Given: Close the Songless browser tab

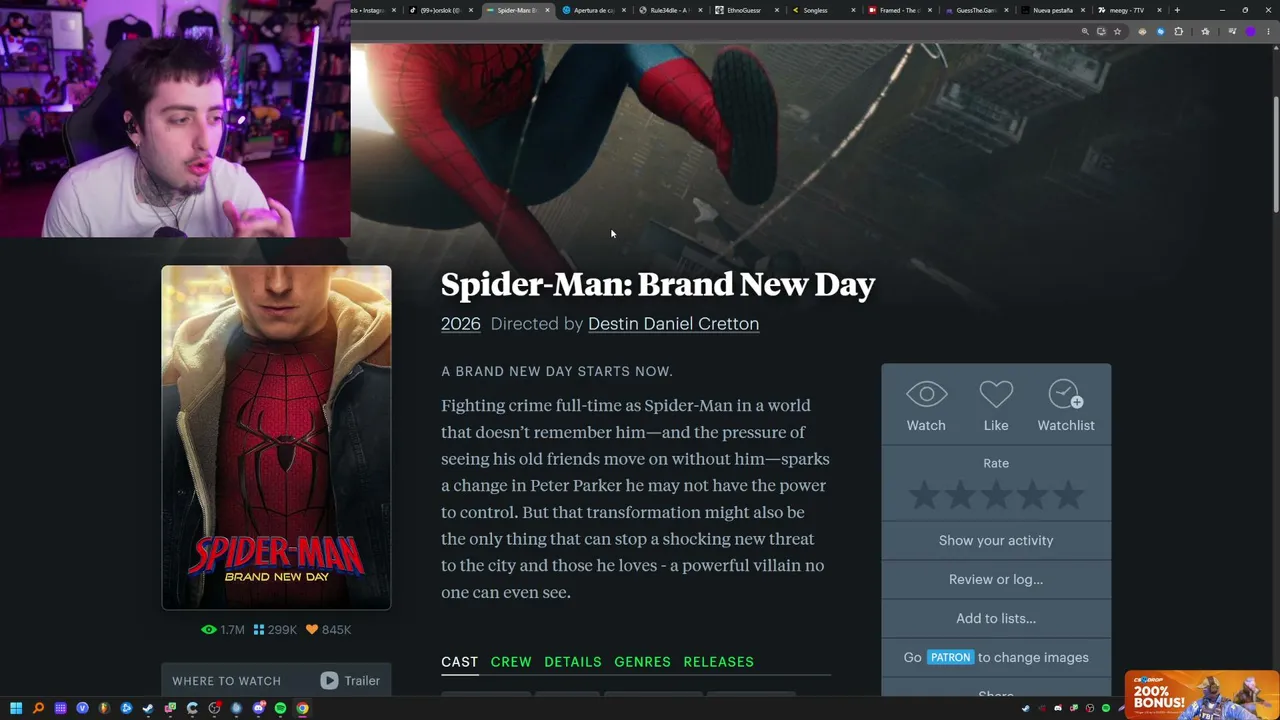Looking at the screenshot, I should point(853,10).
